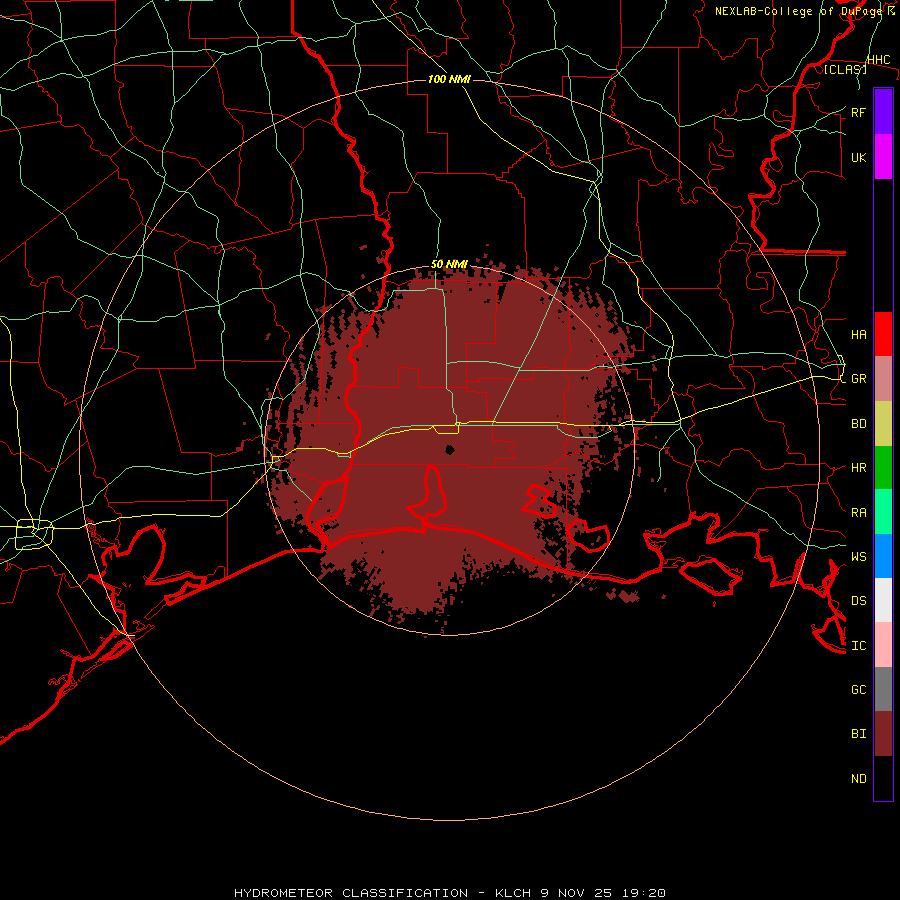Viewport: 900px width, 900px height.
Task: Click the WS blue legend swatch
Action: (883, 556)
